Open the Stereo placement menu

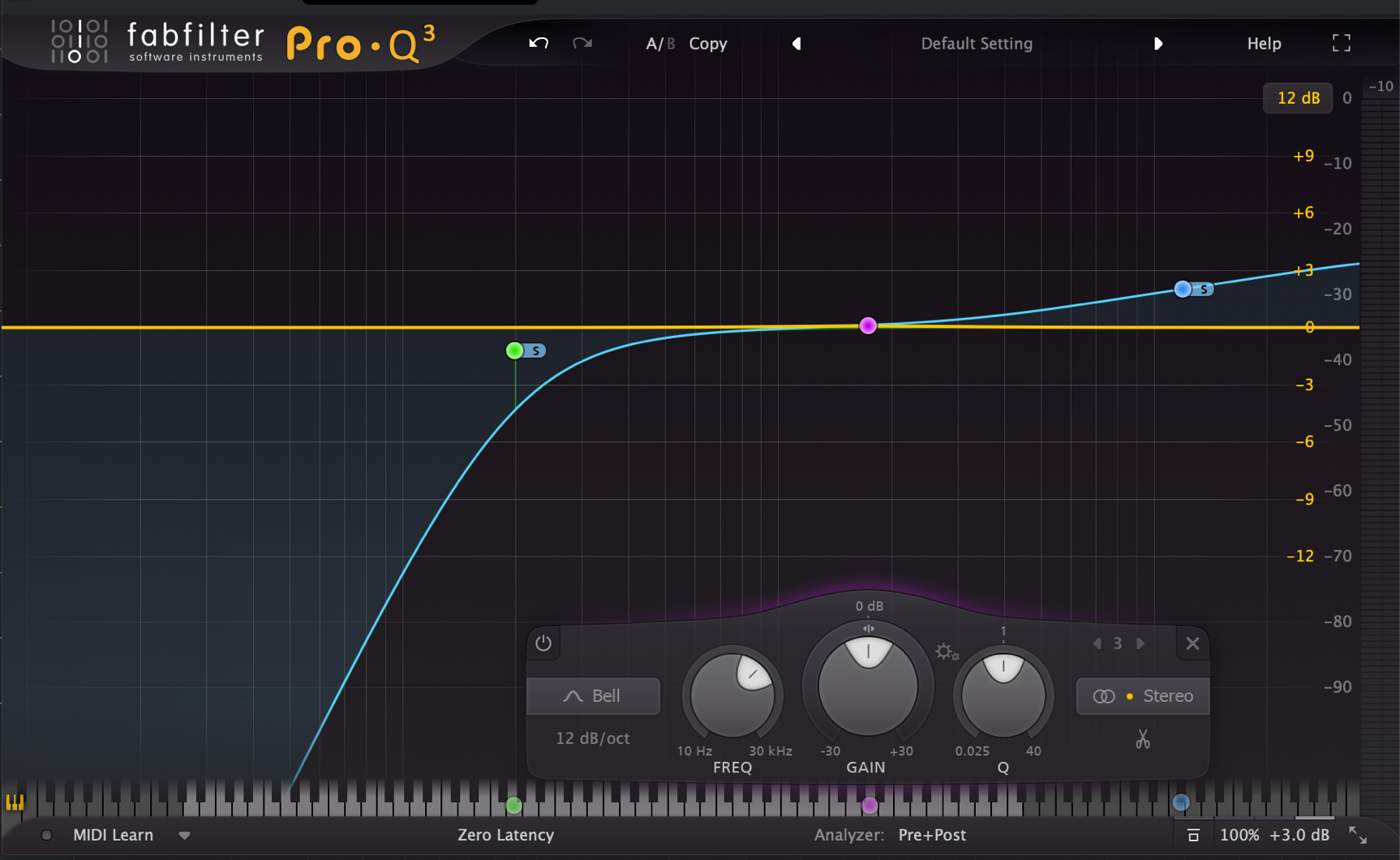click(x=1143, y=696)
